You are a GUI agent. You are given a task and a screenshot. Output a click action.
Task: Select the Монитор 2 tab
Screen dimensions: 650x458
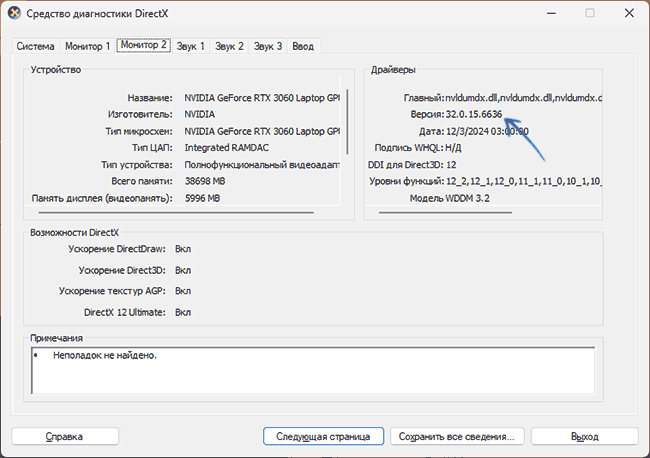tap(142, 46)
